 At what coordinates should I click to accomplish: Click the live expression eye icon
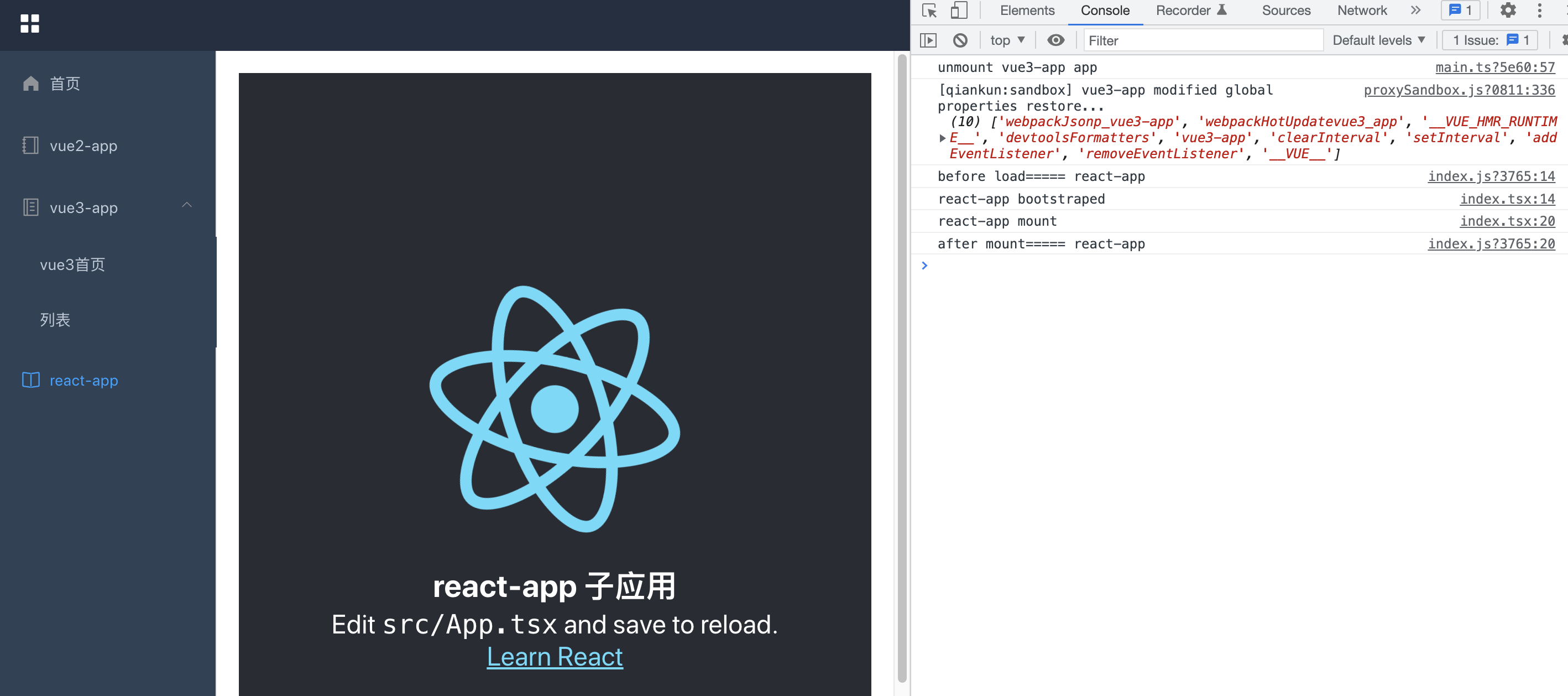(1055, 40)
